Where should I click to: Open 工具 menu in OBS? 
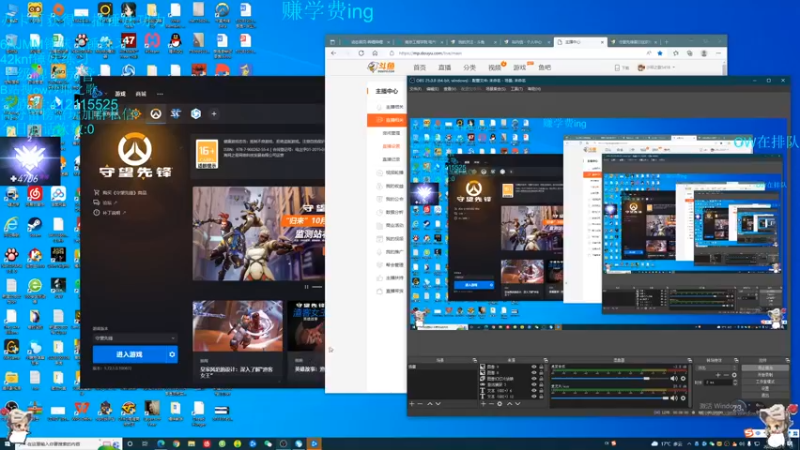point(516,89)
